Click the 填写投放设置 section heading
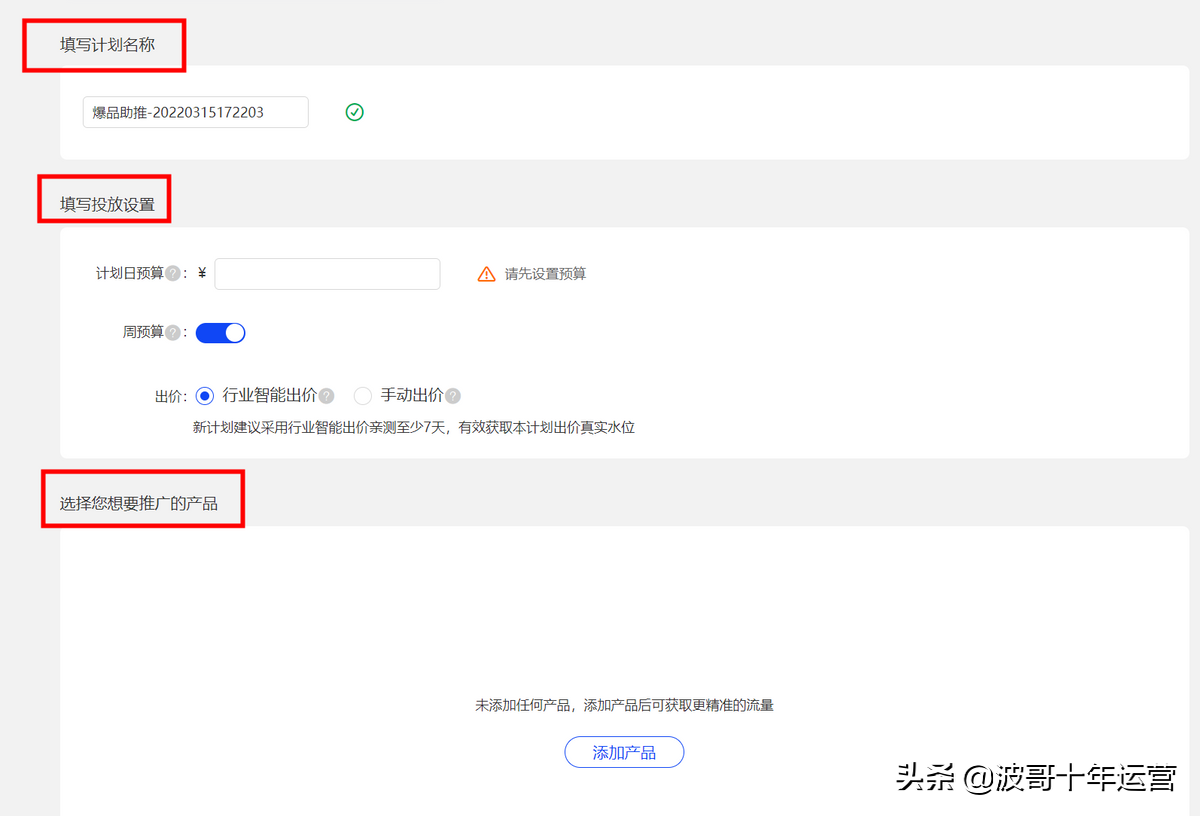 [x=107, y=205]
